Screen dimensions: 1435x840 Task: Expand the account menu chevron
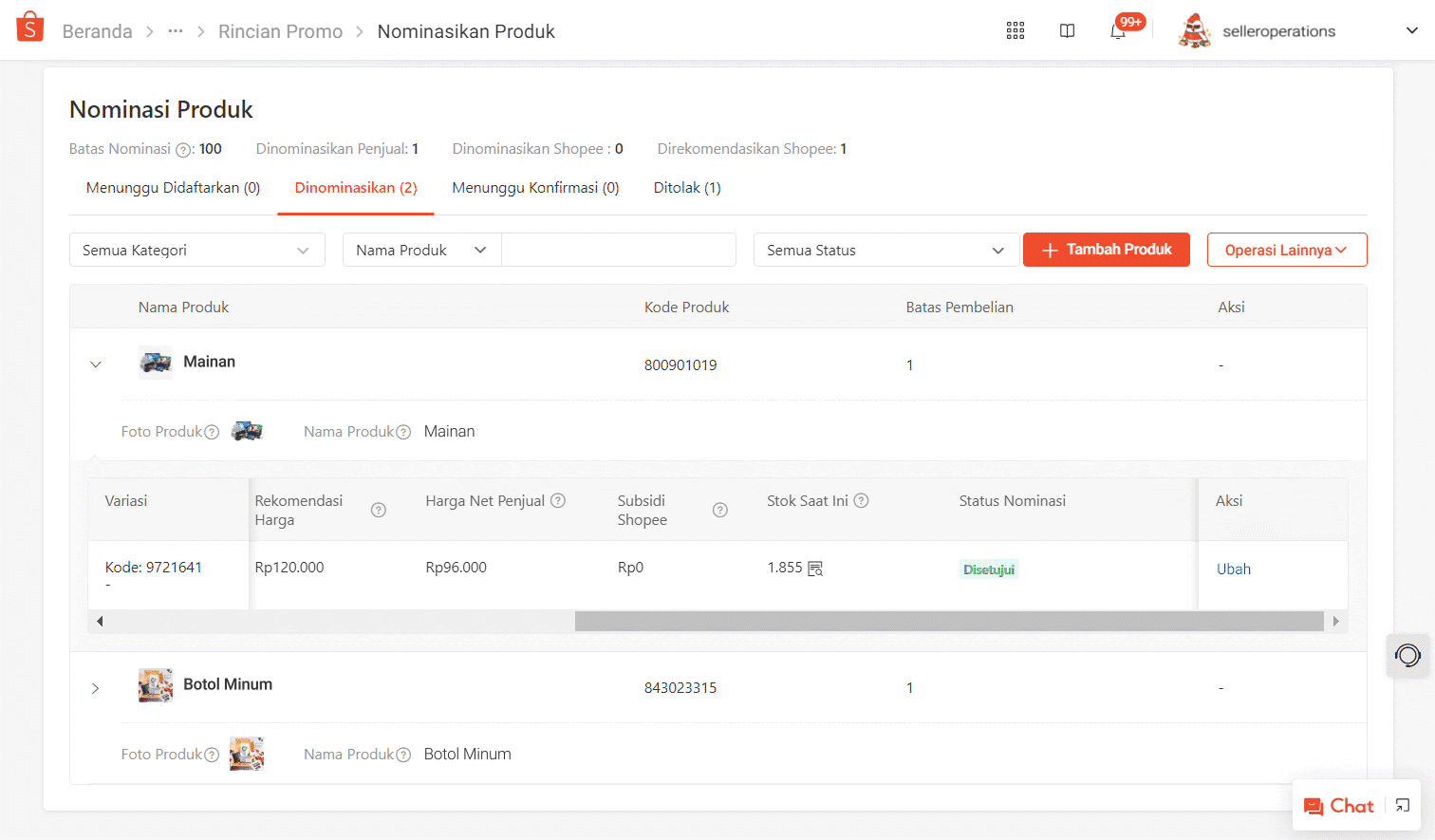point(1412,31)
